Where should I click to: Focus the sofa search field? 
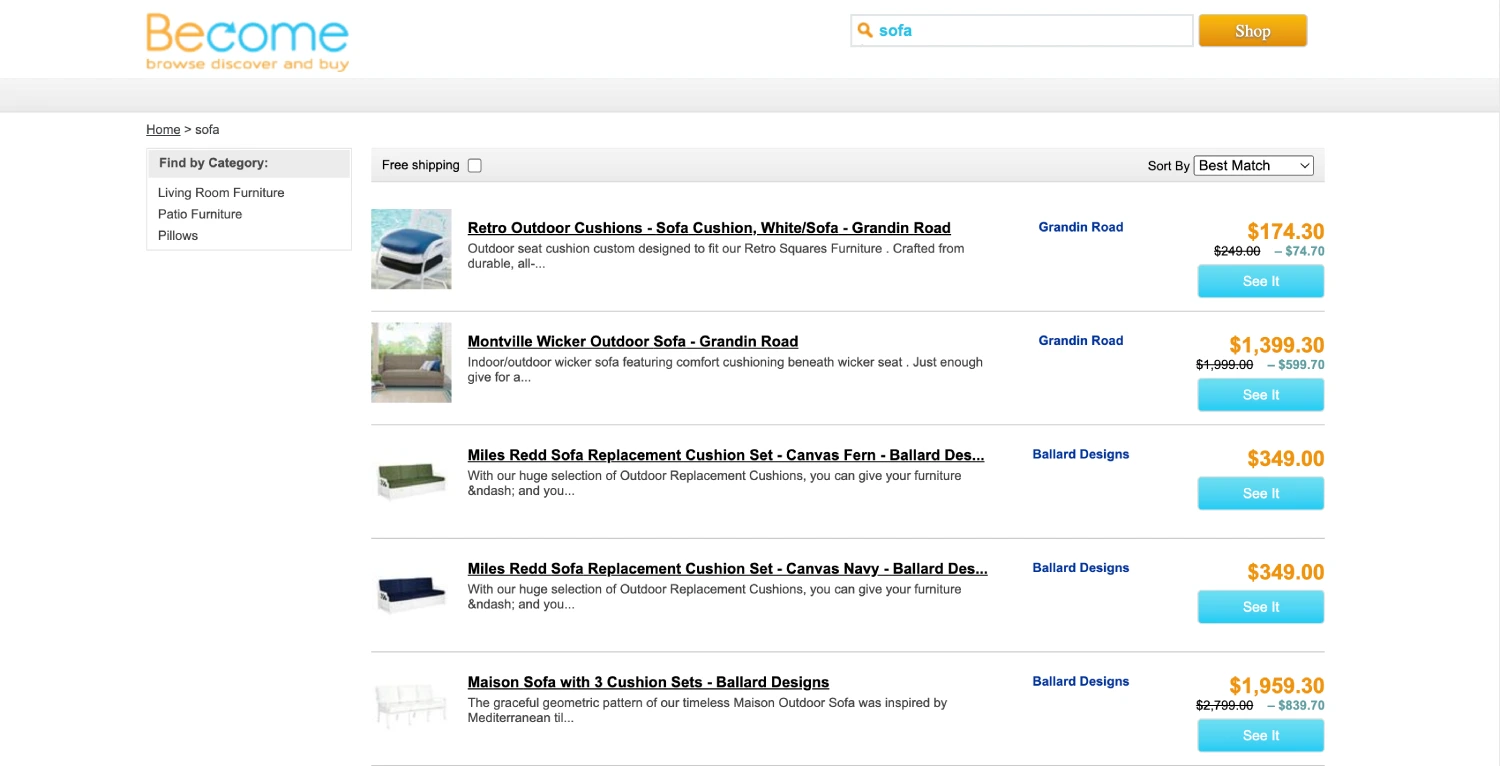[x=1022, y=30]
